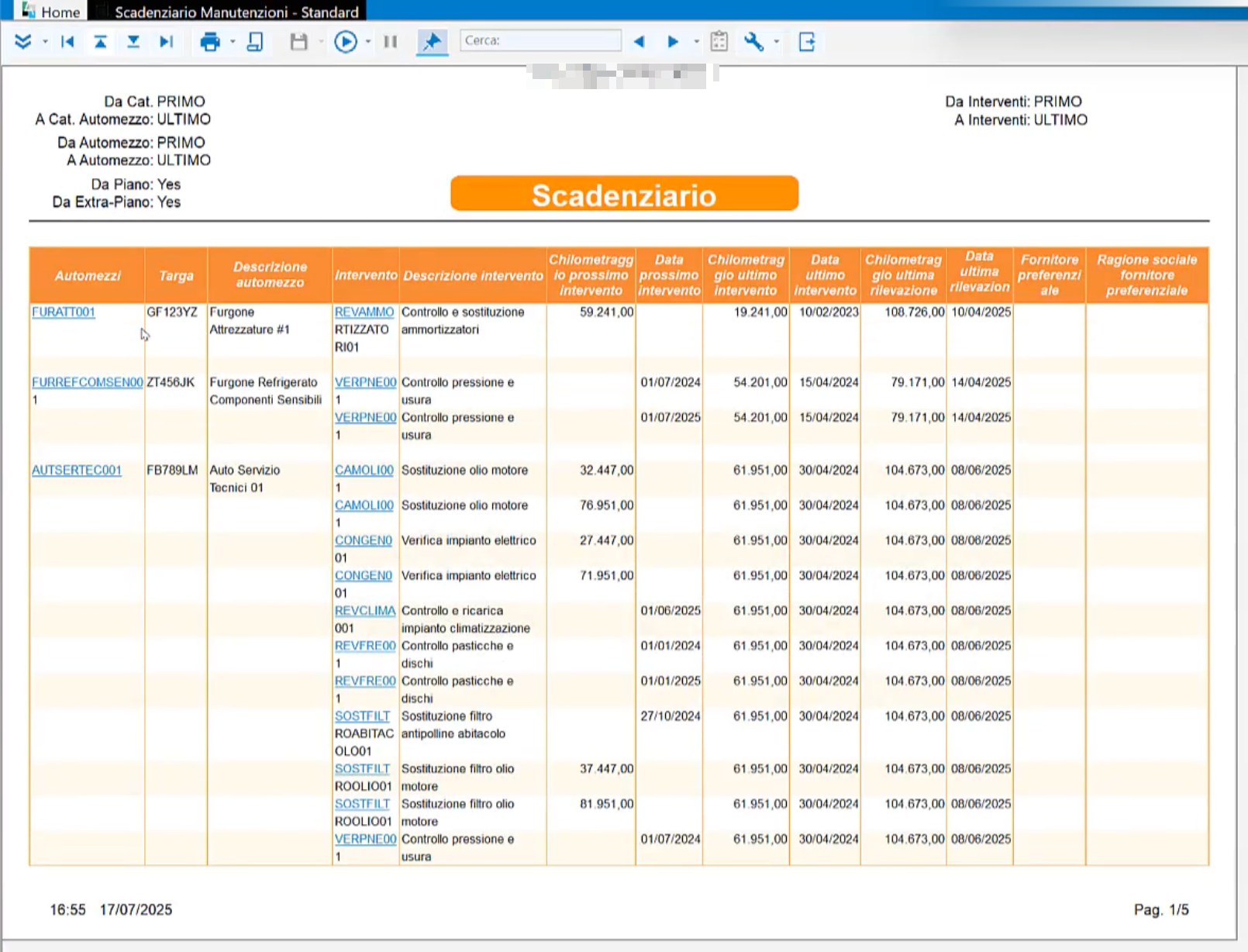Click the description Auto Servizio Tecnici 01
The image size is (1248, 952).
[x=245, y=479]
